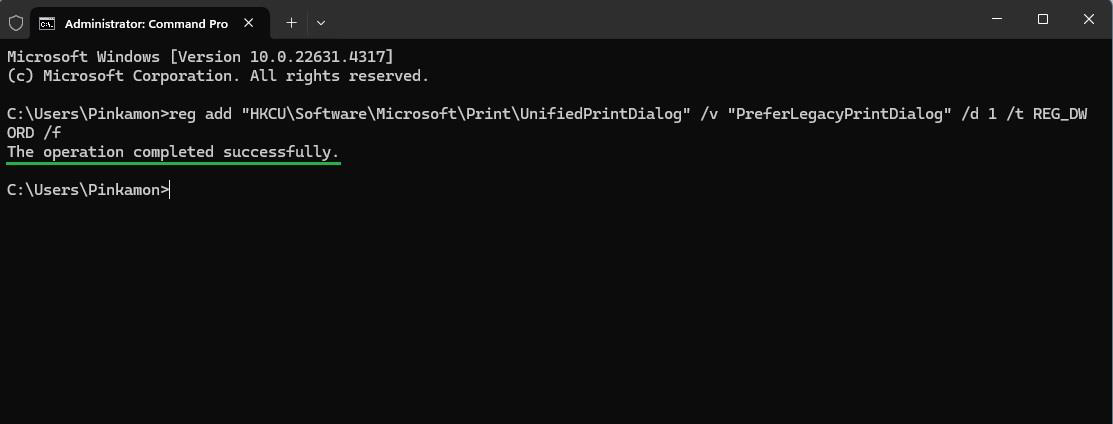1113x424 pixels.
Task: Maximize the terminal window
Action: pyautogui.click(x=1043, y=19)
